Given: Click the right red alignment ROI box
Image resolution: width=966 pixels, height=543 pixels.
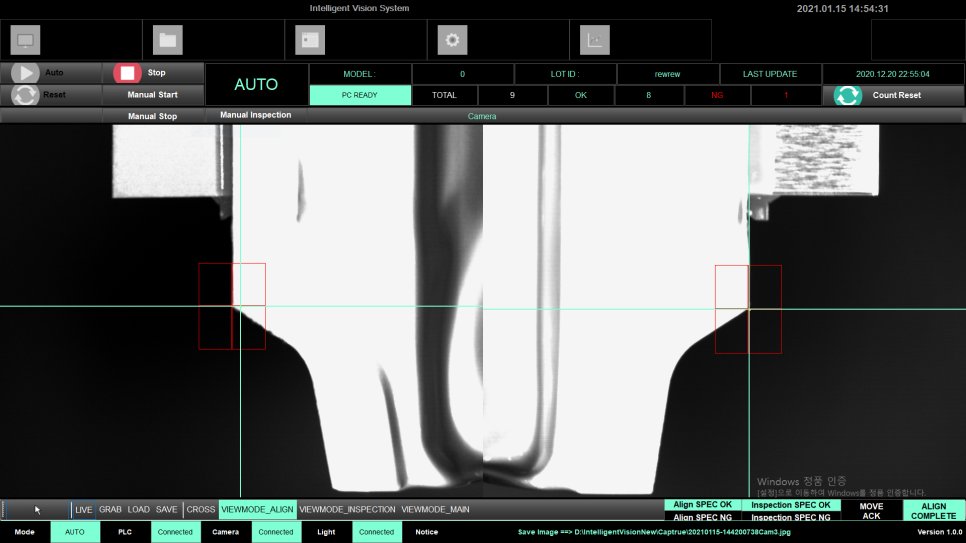Looking at the screenshot, I should (x=749, y=309).
